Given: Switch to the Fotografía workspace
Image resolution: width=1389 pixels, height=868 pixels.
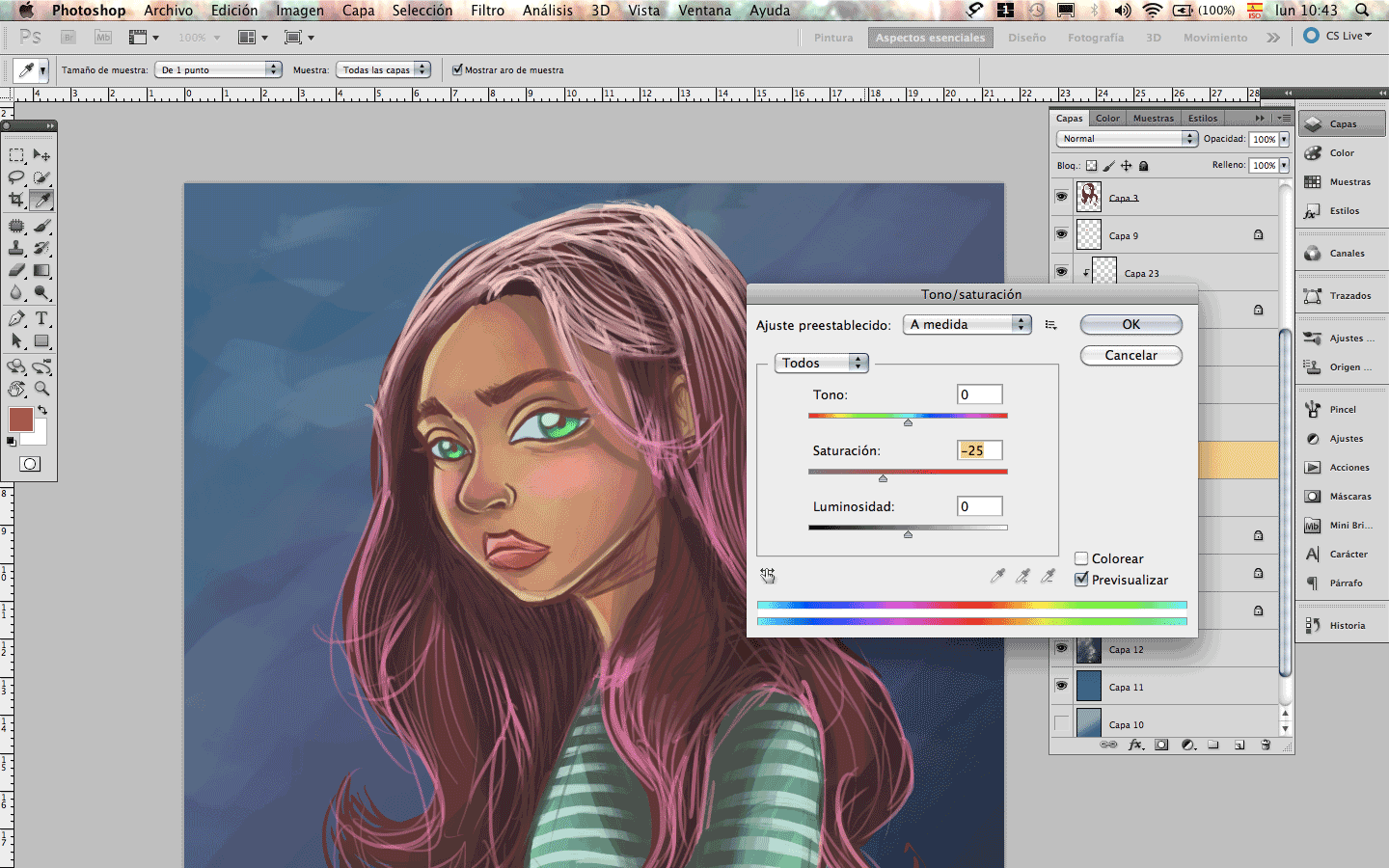Looking at the screenshot, I should pyautogui.click(x=1096, y=38).
